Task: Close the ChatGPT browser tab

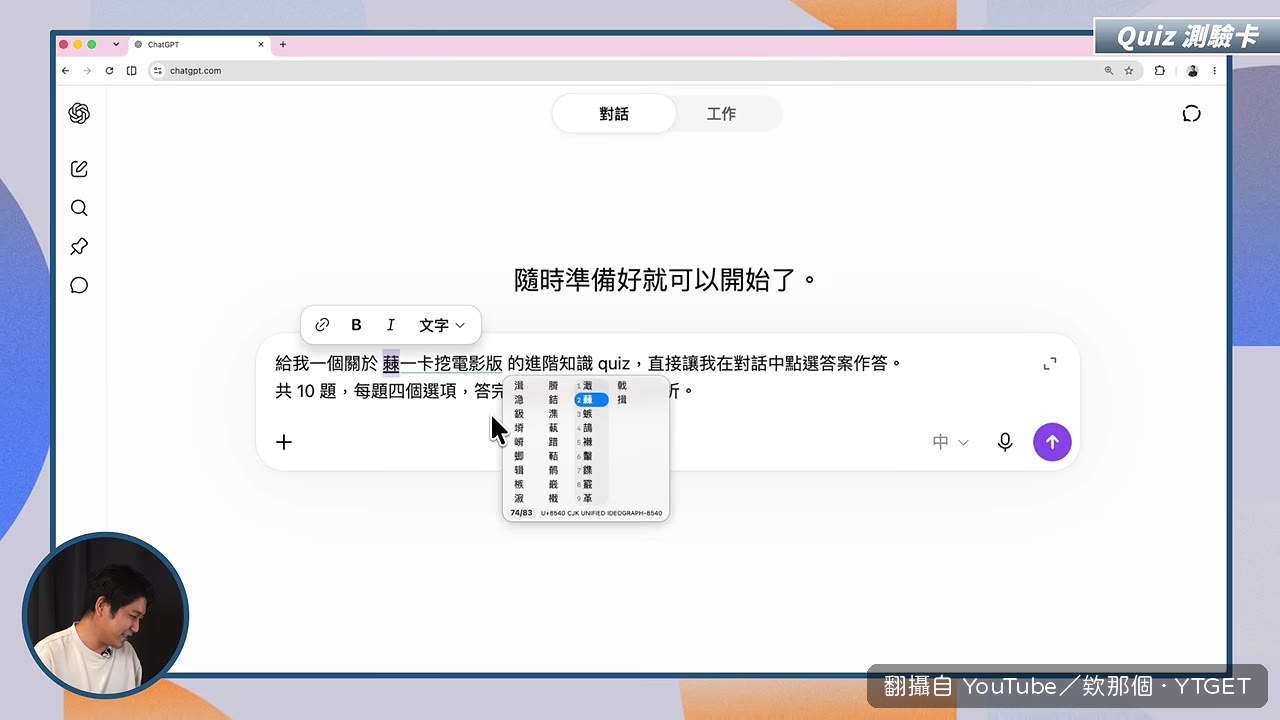Action: point(261,45)
